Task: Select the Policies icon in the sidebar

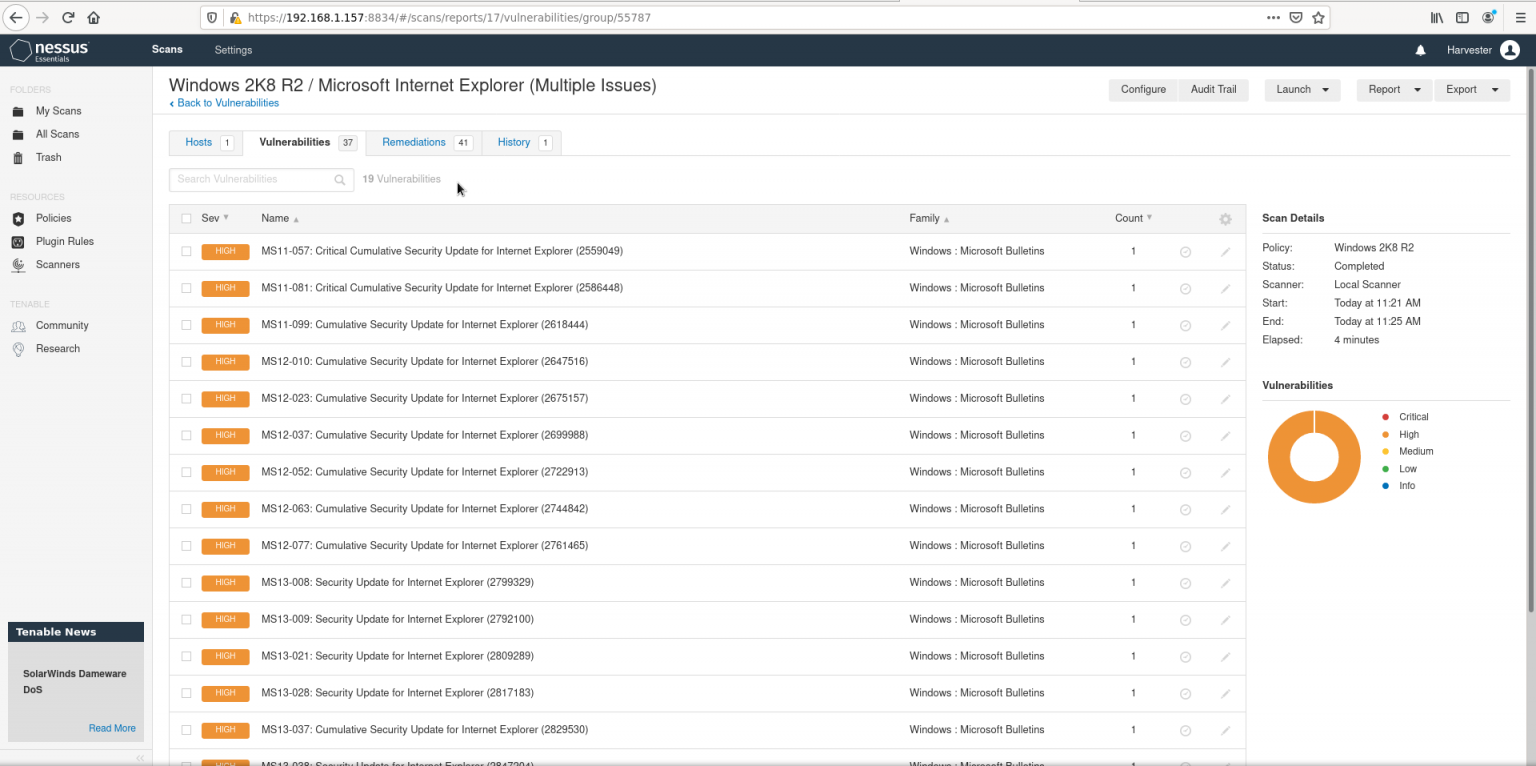Action: click(16, 218)
